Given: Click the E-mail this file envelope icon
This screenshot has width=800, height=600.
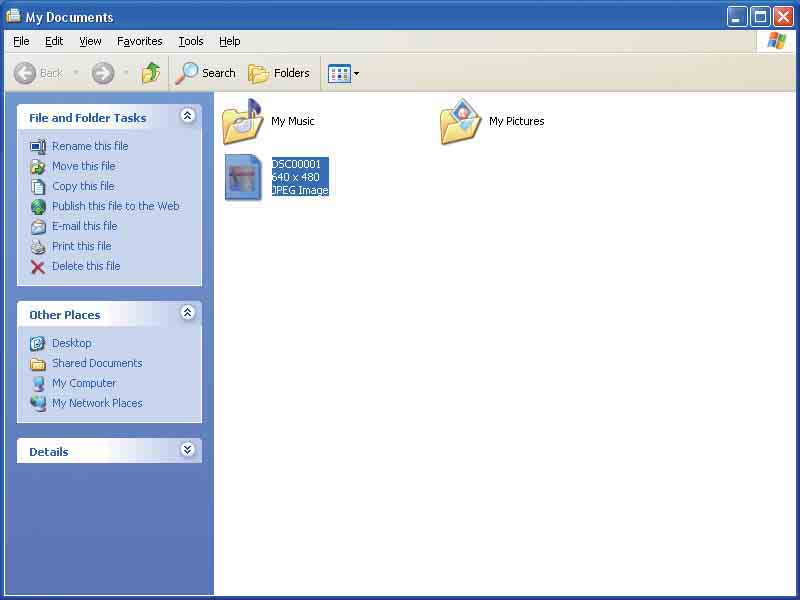Looking at the screenshot, I should click(x=38, y=227).
